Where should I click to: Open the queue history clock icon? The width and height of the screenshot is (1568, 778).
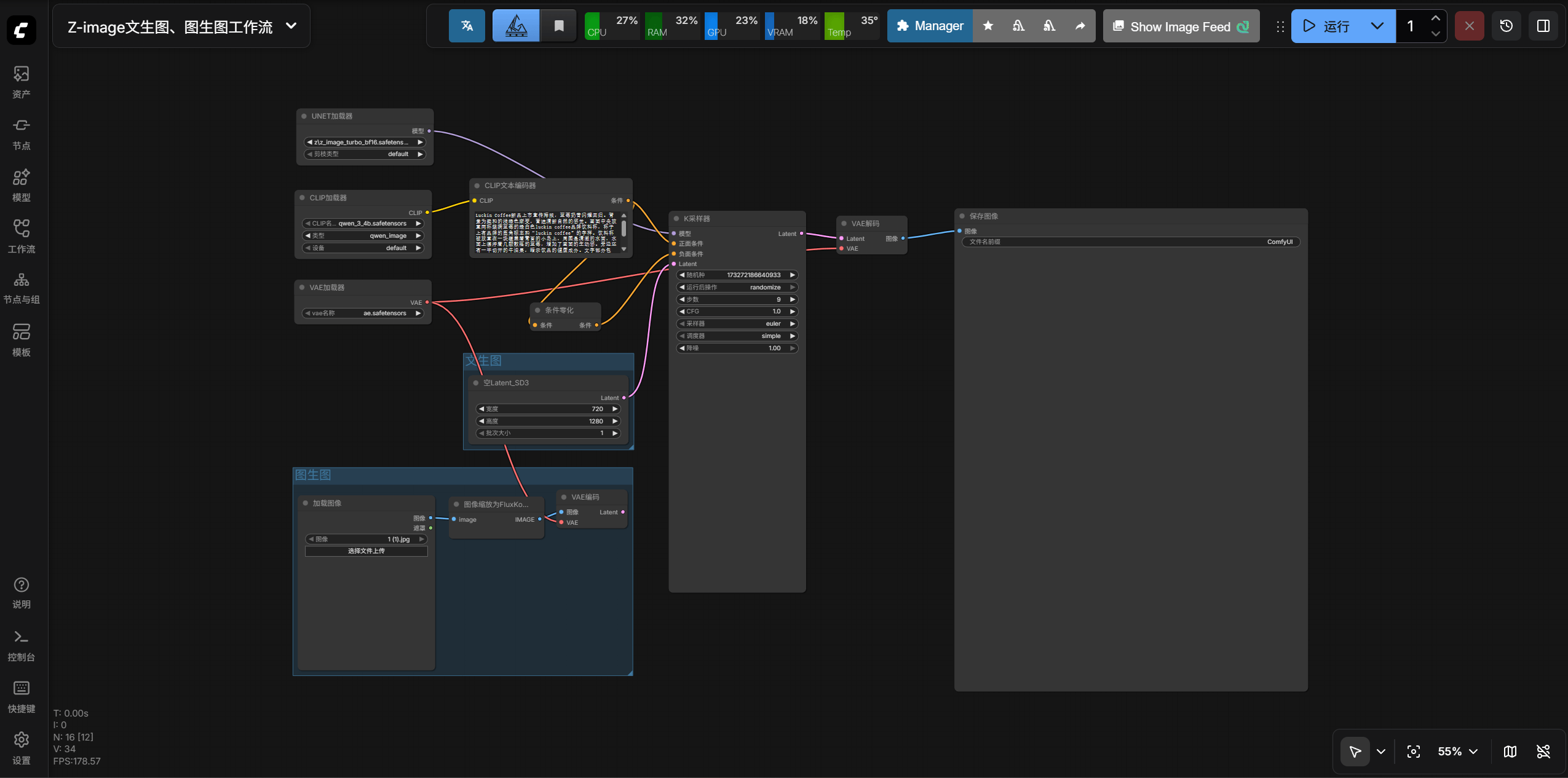[x=1506, y=26]
